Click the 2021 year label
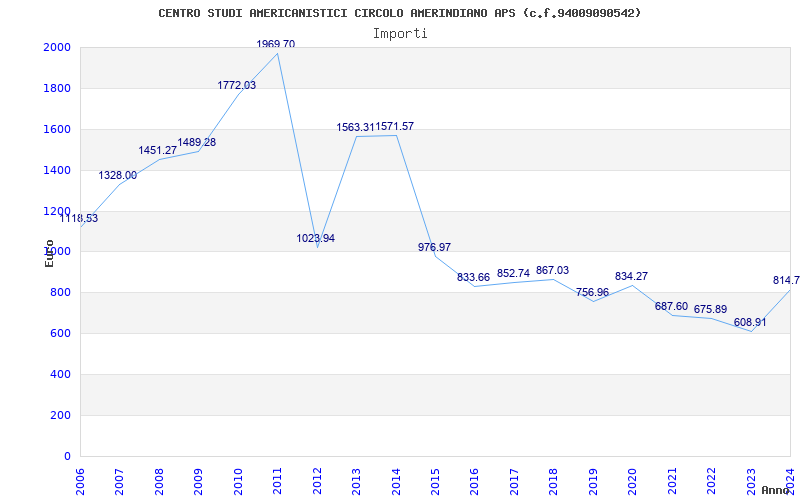 coord(673,481)
